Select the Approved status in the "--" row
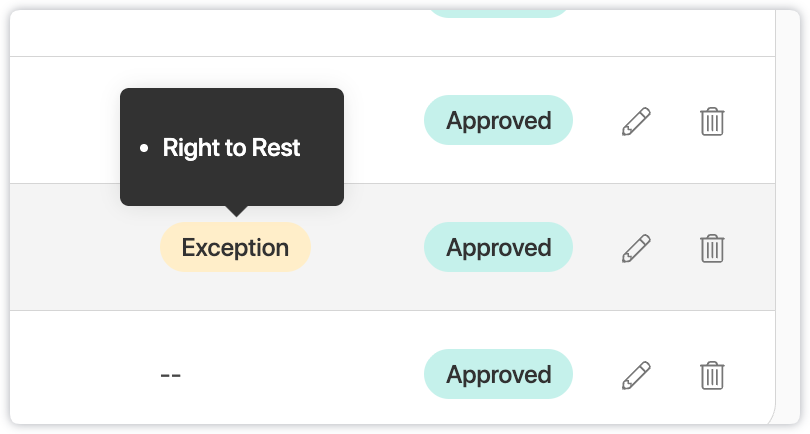The image size is (810, 434). (x=498, y=375)
